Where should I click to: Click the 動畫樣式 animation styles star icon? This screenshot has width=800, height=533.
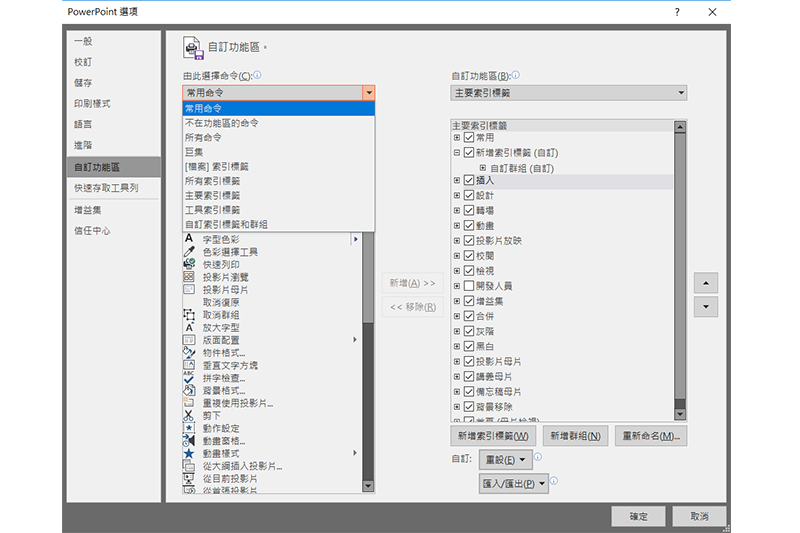coord(189,453)
